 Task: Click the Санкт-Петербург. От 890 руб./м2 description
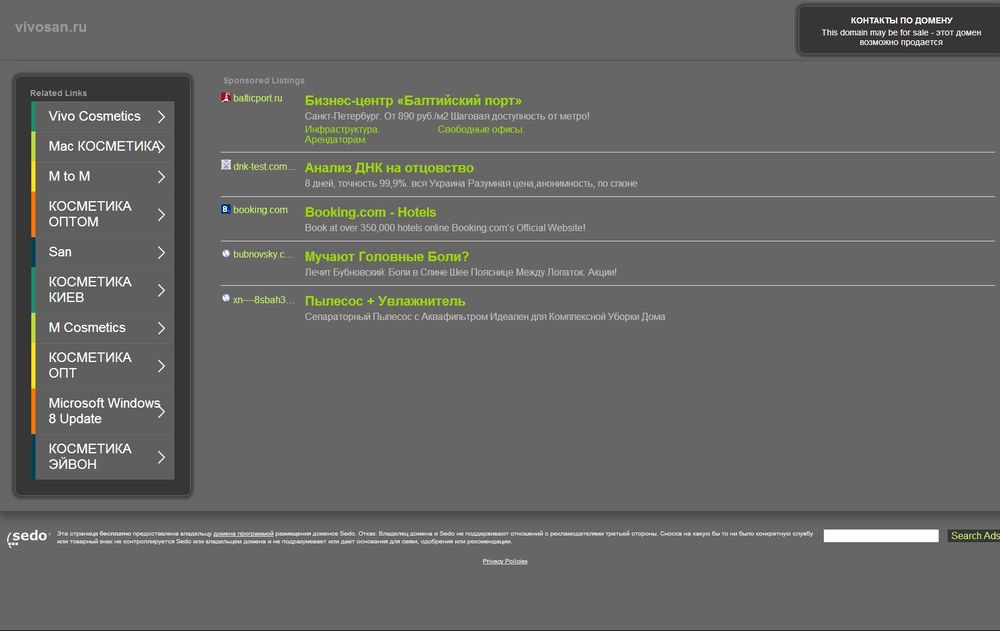[447, 116]
